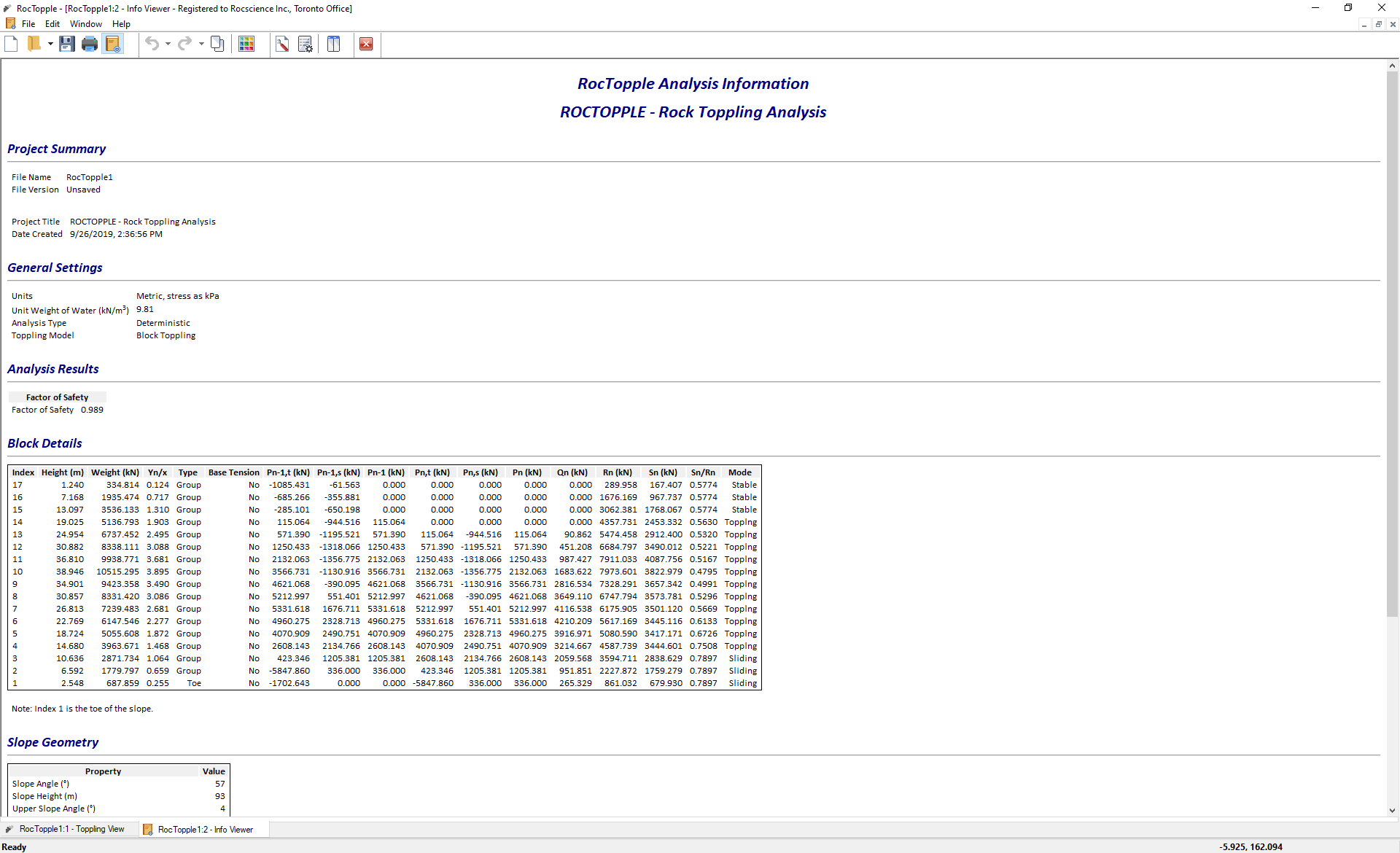The width and height of the screenshot is (1400, 853).
Task: Open the Help menu
Action: (x=121, y=24)
